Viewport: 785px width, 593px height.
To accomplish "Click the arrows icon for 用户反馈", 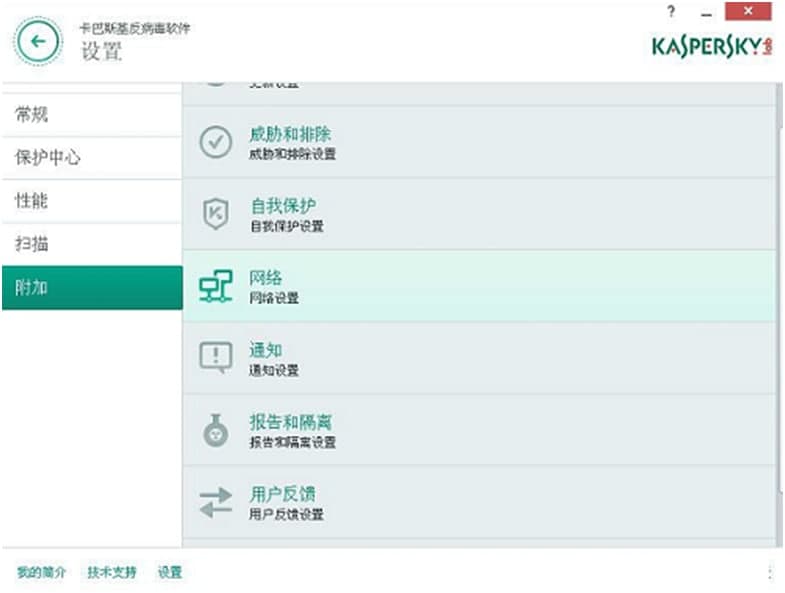I will [x=216, y=502].
